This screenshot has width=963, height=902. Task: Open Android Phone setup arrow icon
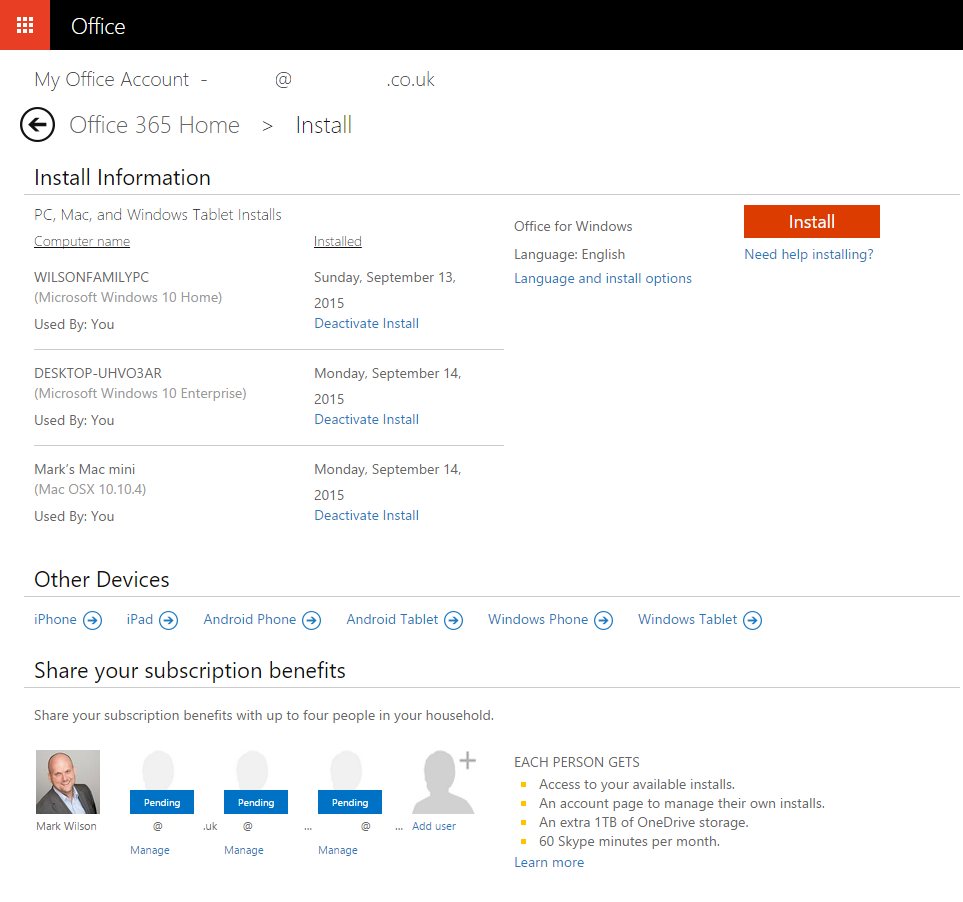[313, 620]
